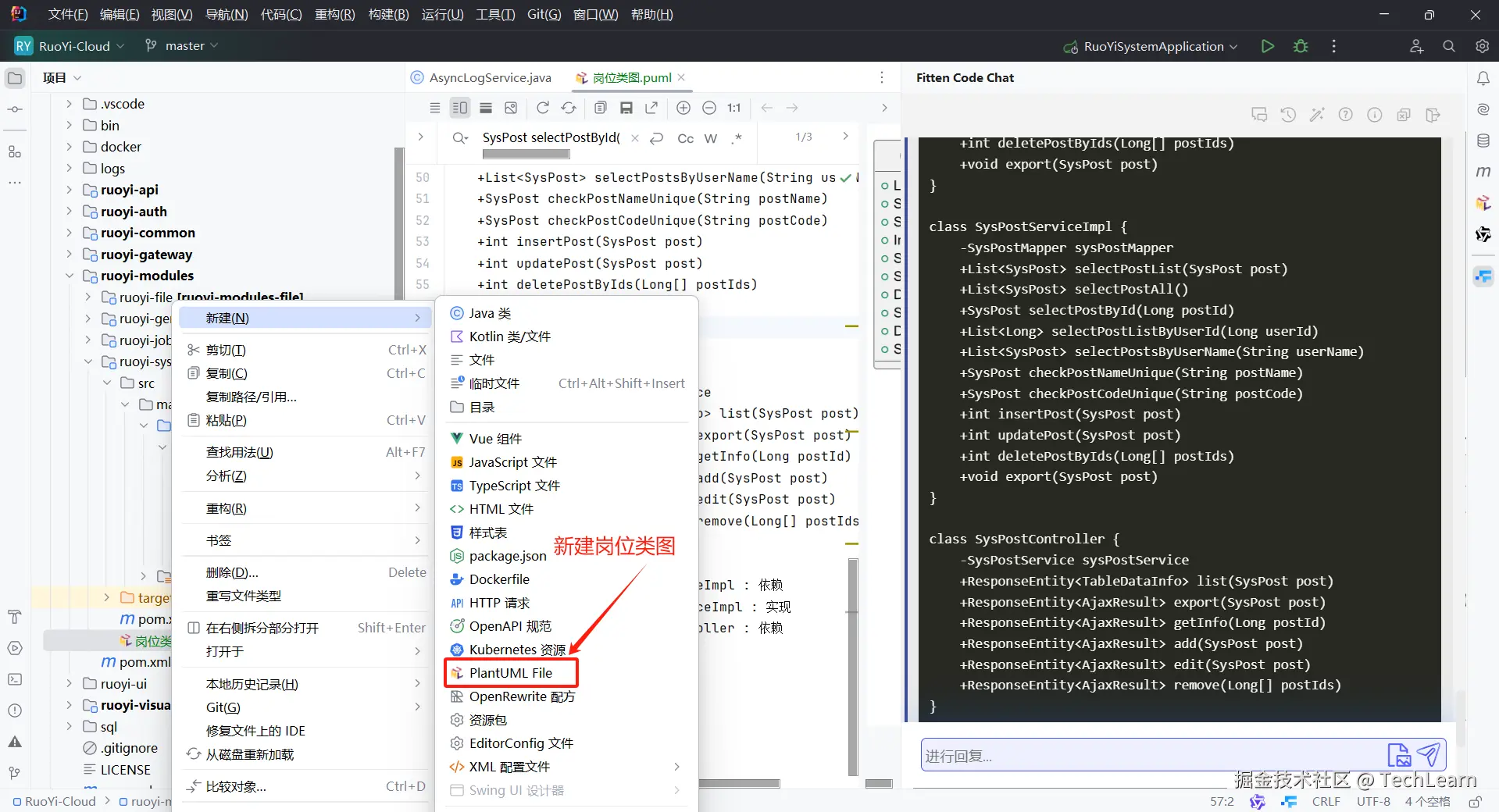Open the Build hammer tool window

click(15, 617)
